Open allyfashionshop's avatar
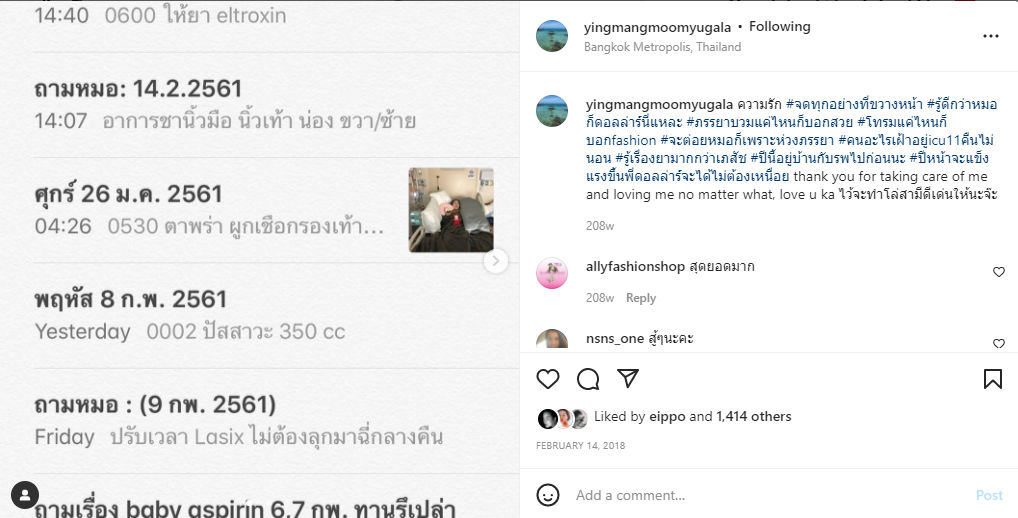 [x=552, y=273]
